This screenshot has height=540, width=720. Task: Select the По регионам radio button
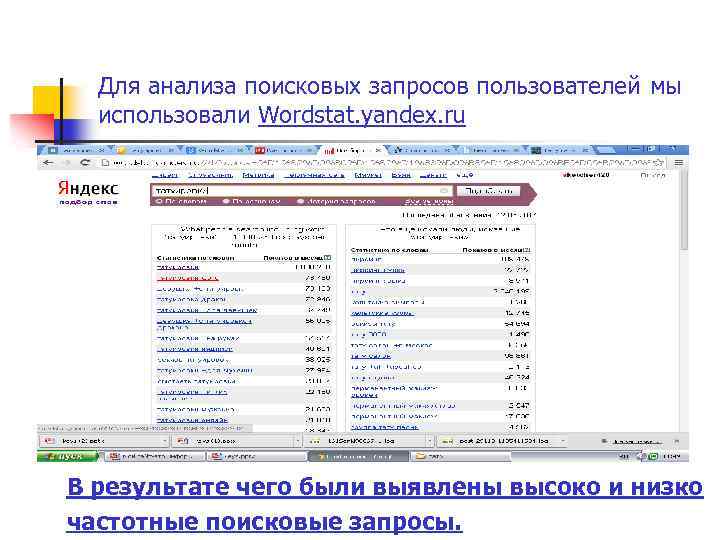[x=226, y=202]
